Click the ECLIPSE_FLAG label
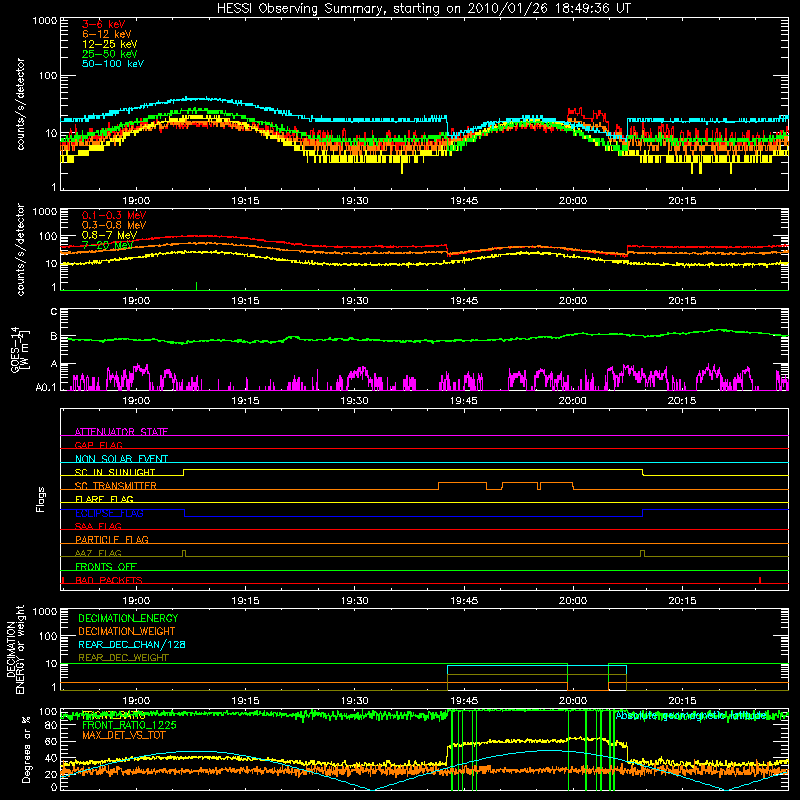This screenshot has height=800, width=800. (109, 513)
